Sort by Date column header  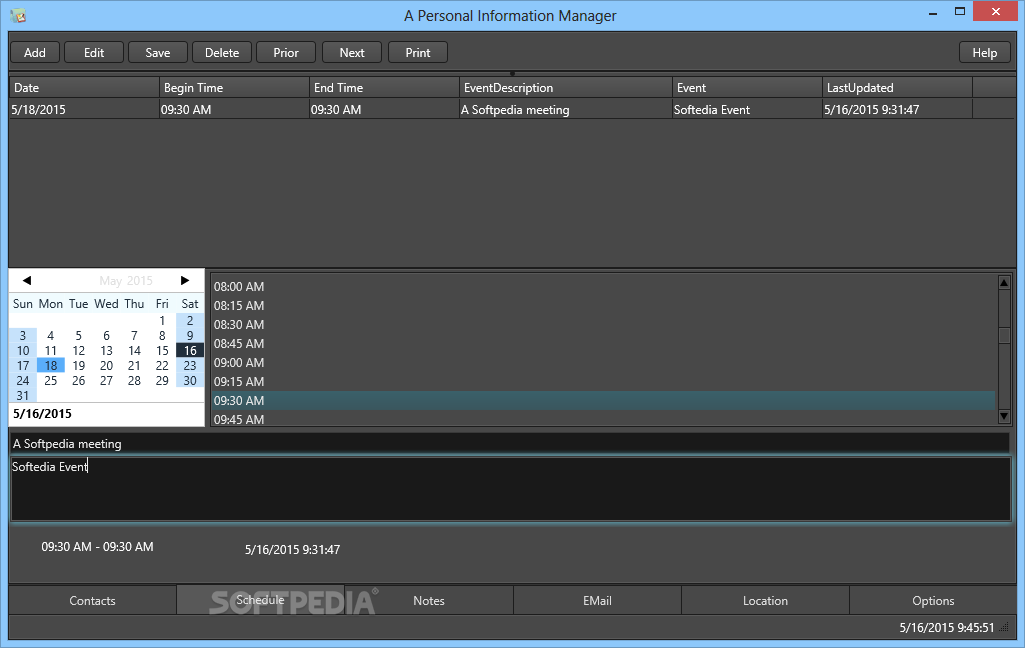tap(84, 88)
